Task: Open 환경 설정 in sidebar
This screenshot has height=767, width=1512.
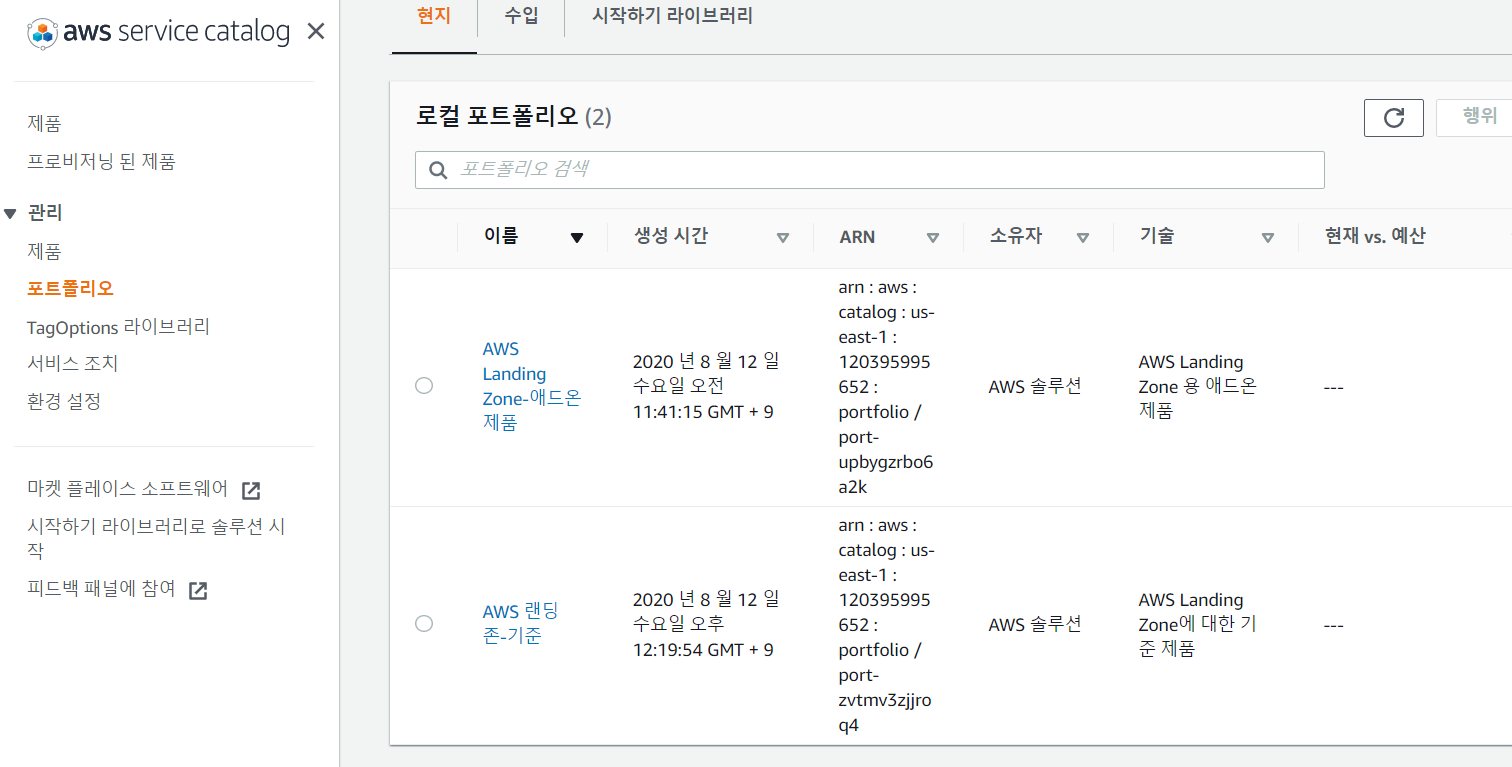Action: click(x=64, y=402)
